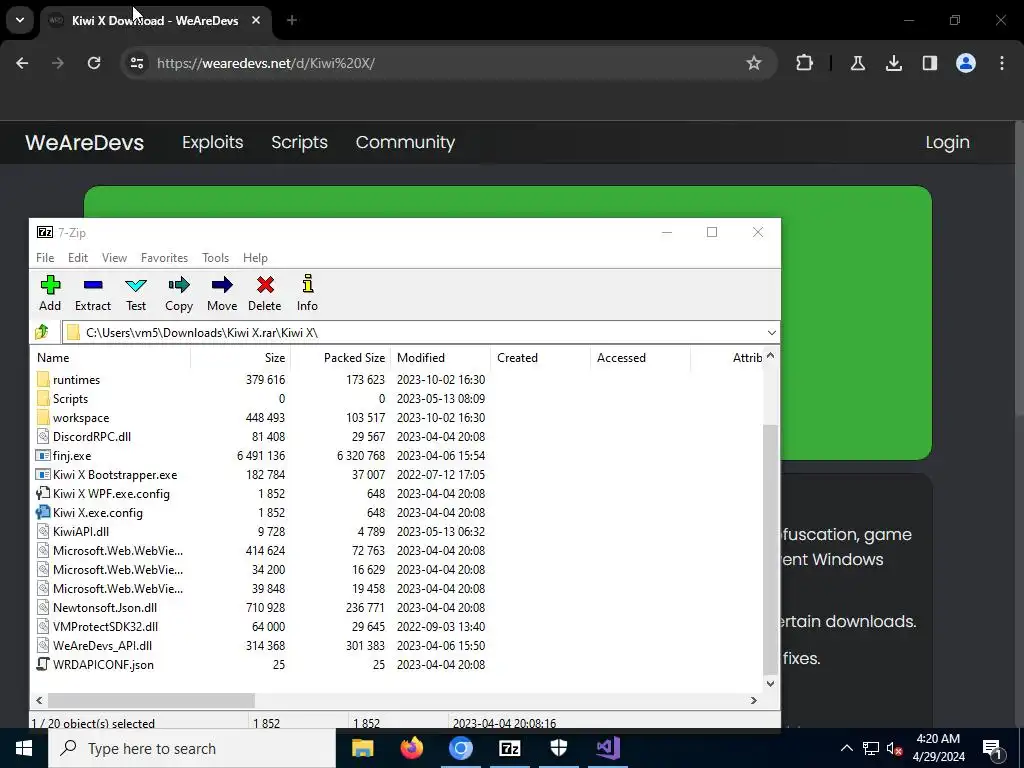This screenshot has height=768, width=1024.
Task: Bookmark this page with the star icon
Action: coord(754,63)
